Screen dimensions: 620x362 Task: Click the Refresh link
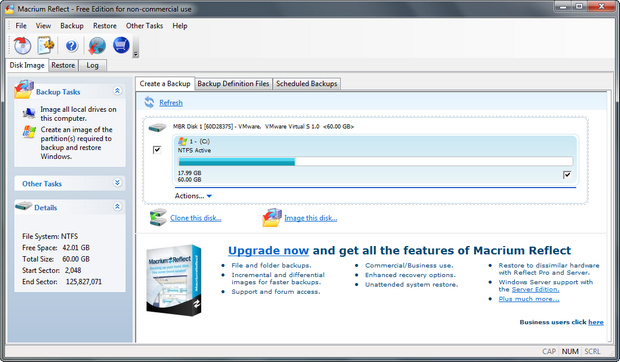(x=171, y=103)
